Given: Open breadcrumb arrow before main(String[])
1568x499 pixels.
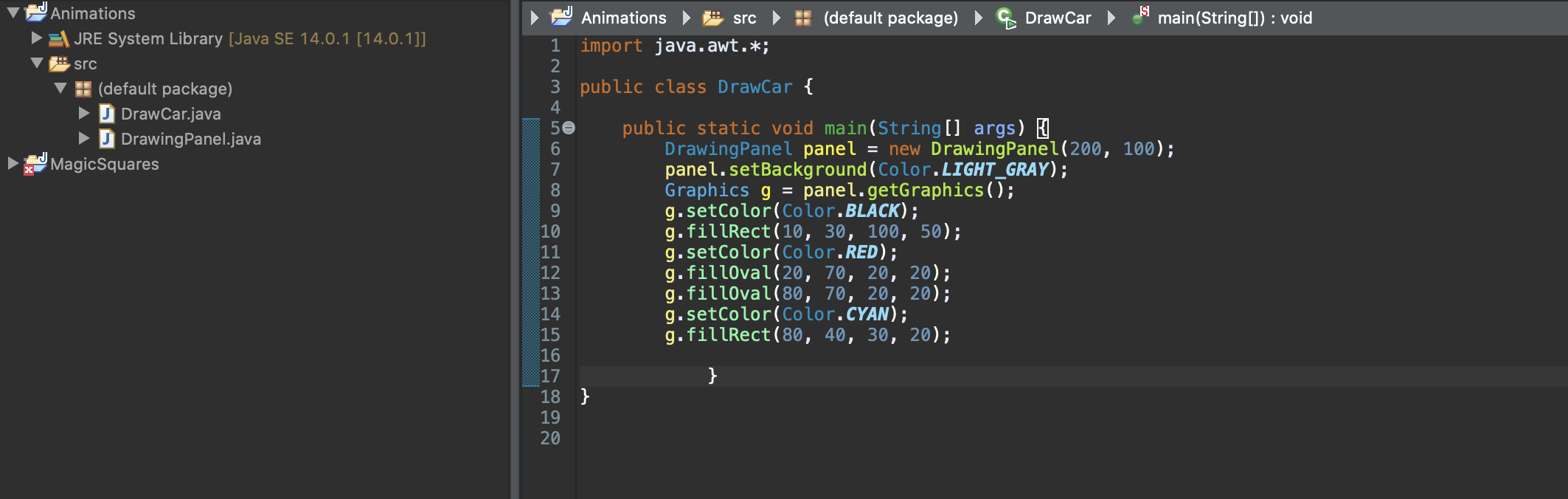Looking at the screenshot, I should click(x=1111, y=18).
